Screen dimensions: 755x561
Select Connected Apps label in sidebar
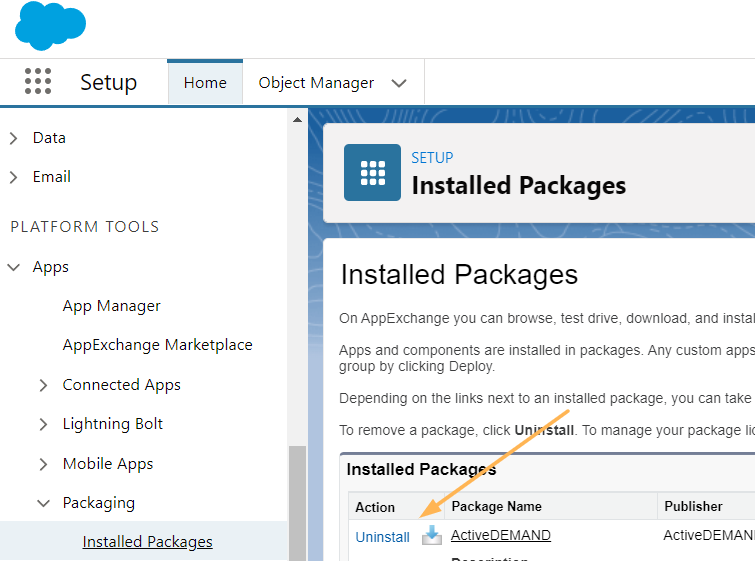[121, 385]
